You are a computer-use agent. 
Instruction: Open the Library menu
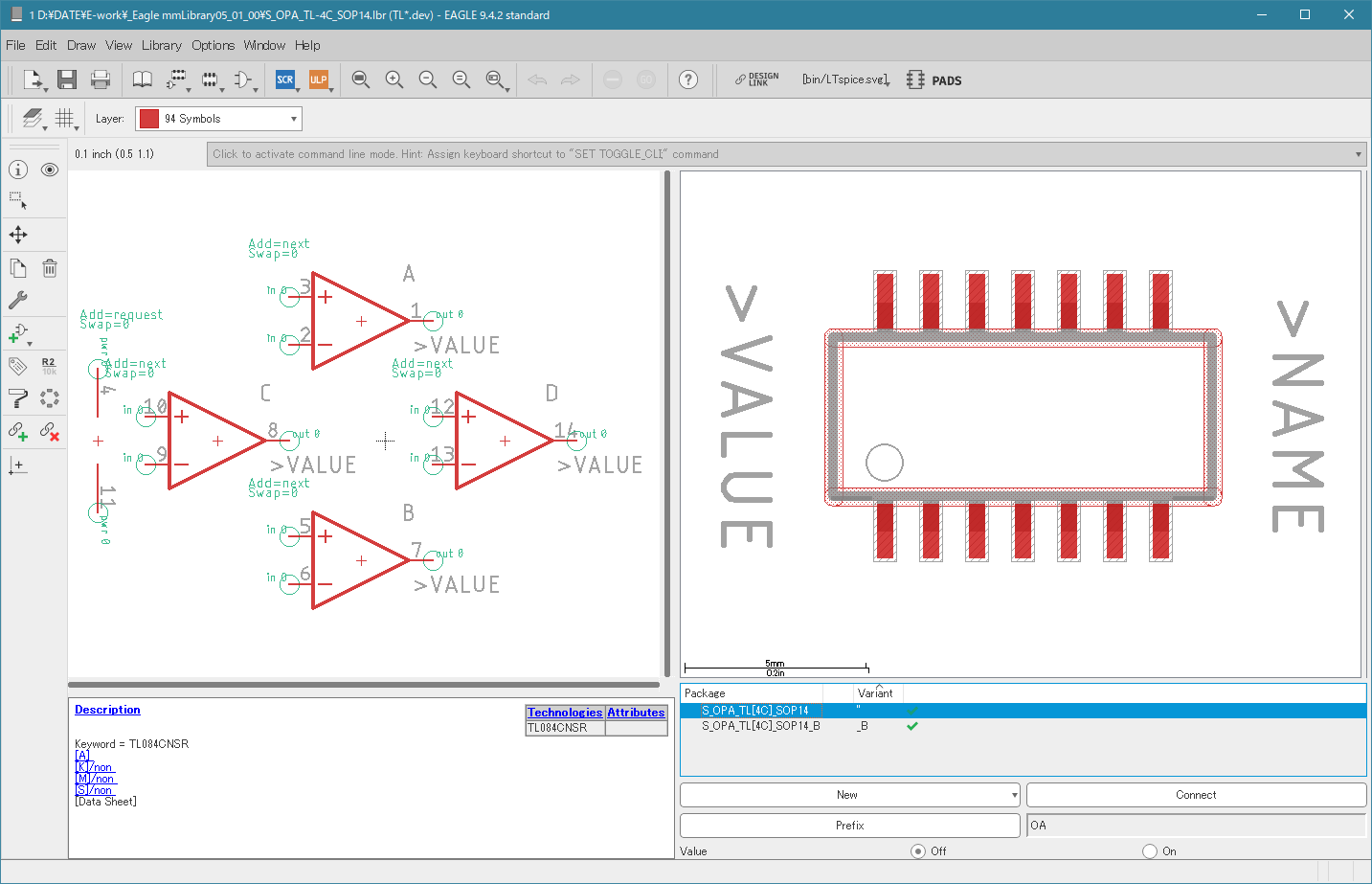pos(162,45)
